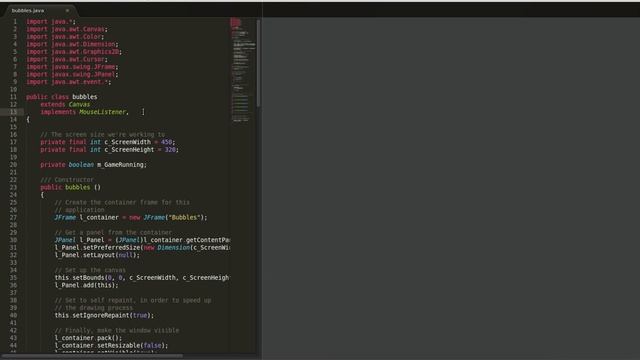
Task: Click 'this.setIgnoreRepaint(true);' line
Action: coord(104,316)
